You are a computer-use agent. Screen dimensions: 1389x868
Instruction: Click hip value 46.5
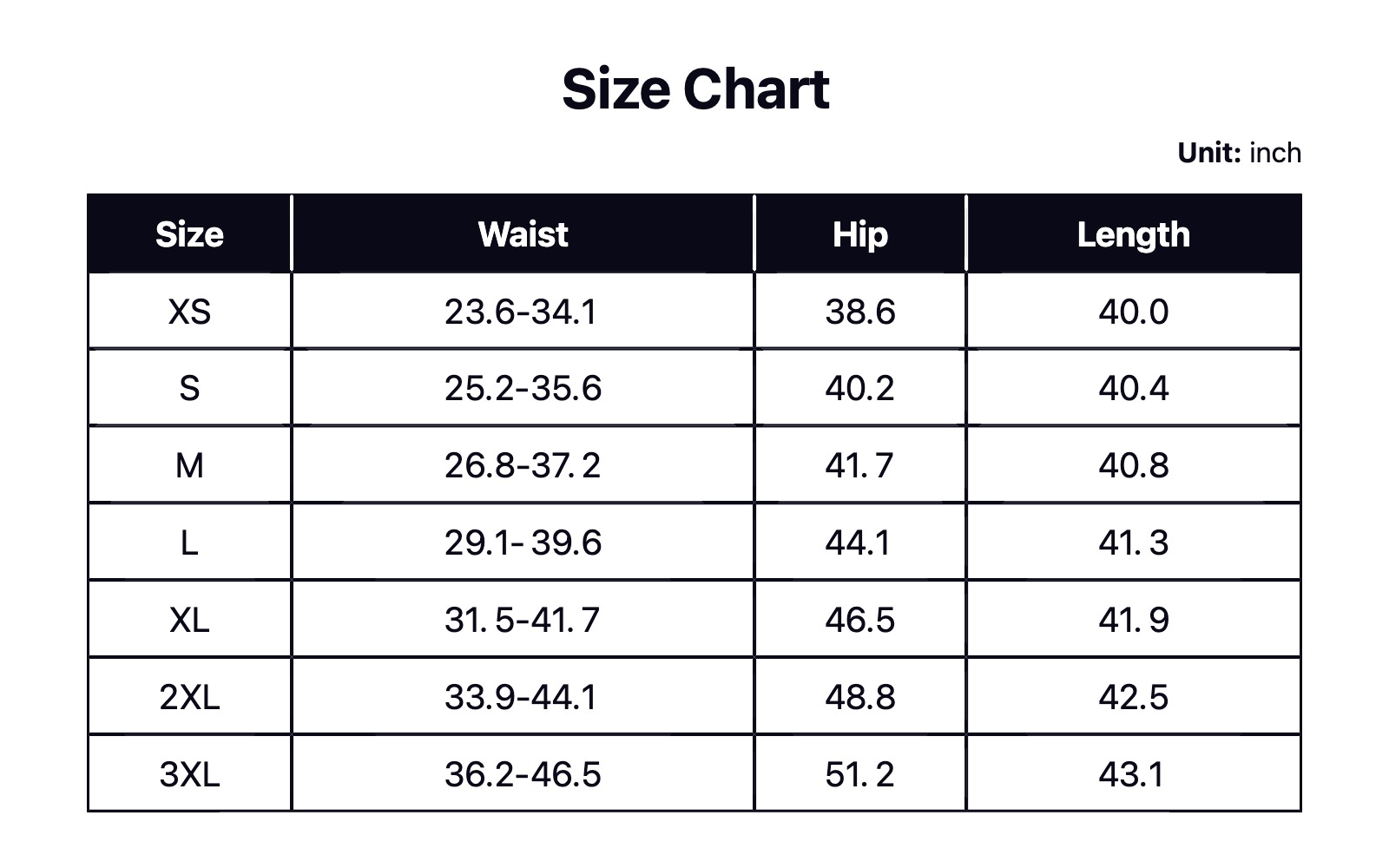[x=859, y=620]
